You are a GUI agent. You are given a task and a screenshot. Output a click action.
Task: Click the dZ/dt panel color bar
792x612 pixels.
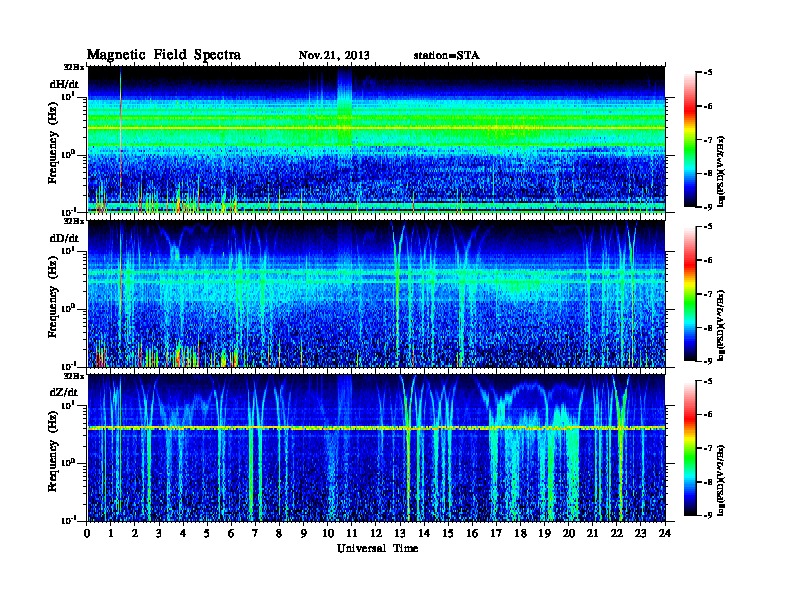690,448
